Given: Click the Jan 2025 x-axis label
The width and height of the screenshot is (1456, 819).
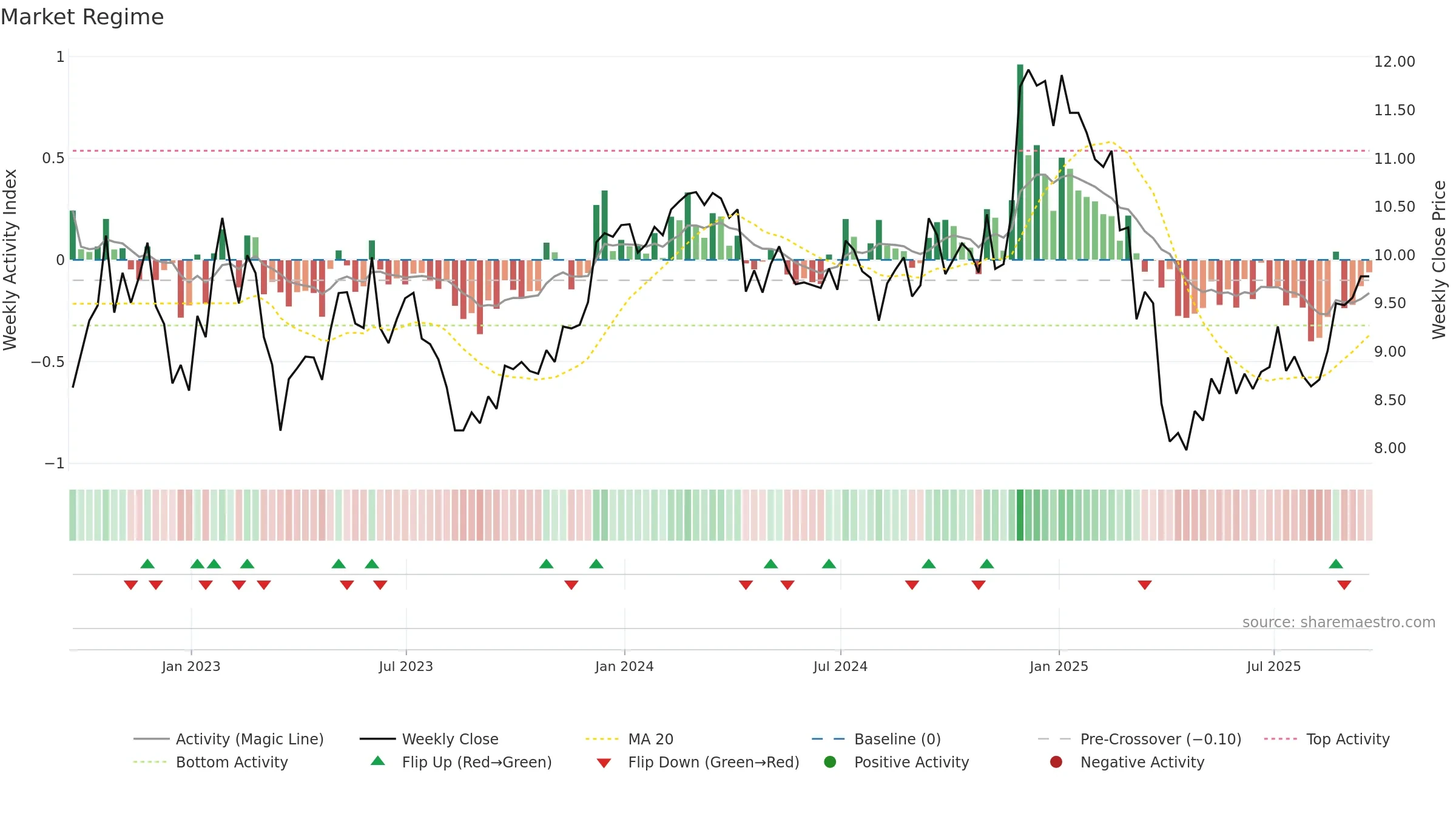Looking at the screenshot, I should click(1059, 666).
